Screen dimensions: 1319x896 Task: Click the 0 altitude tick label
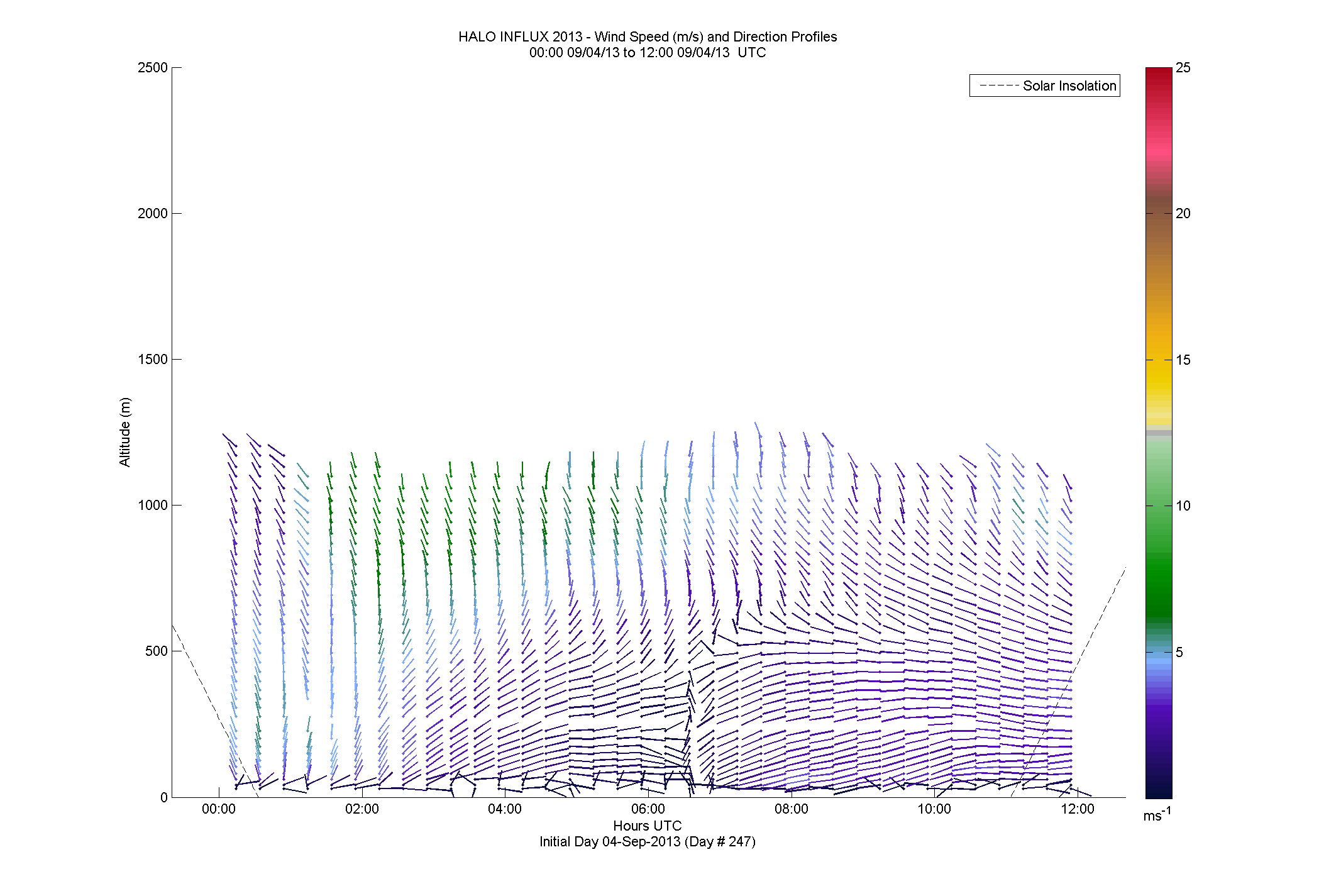click(x=164, y=797)
